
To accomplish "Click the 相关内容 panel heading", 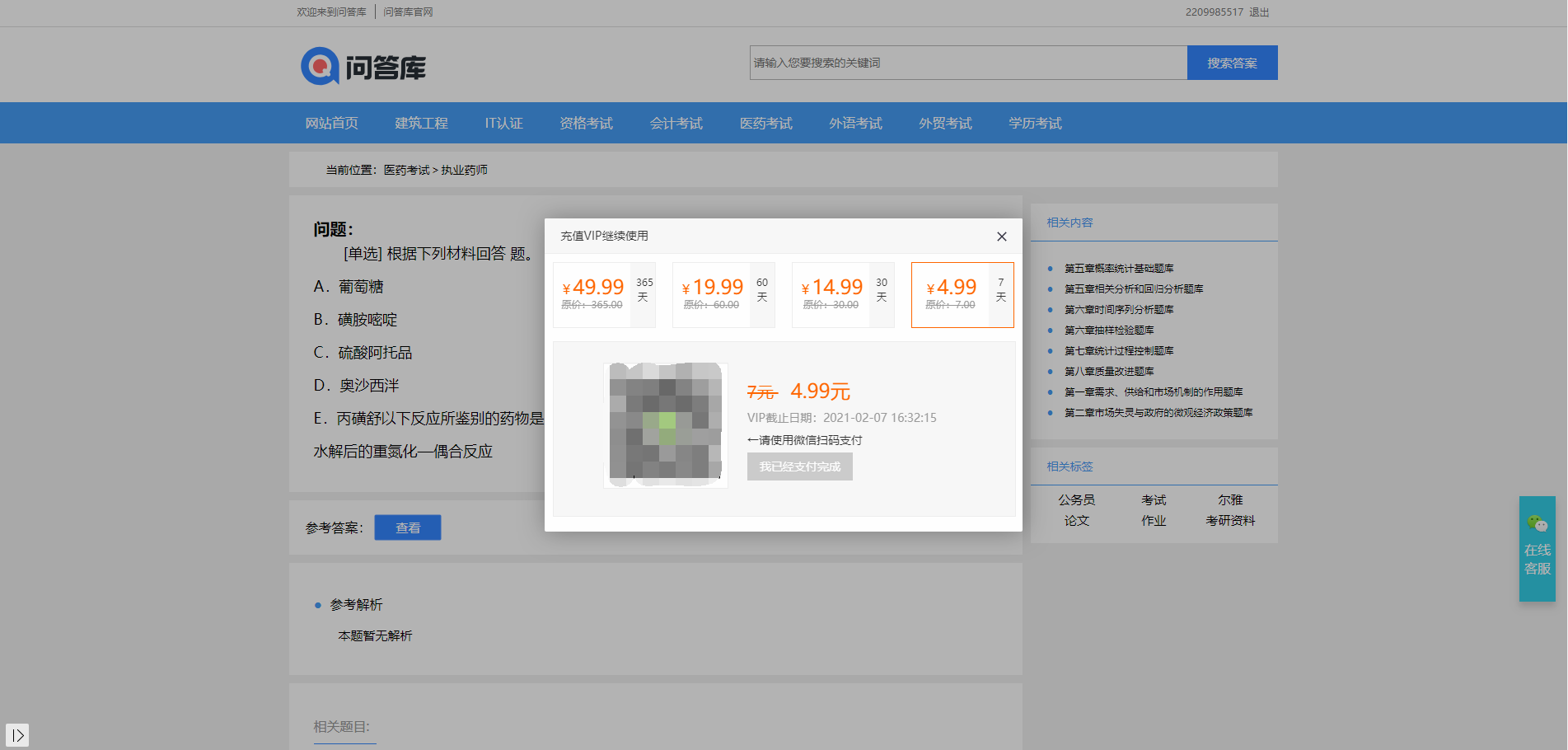I will (1070, 223).
